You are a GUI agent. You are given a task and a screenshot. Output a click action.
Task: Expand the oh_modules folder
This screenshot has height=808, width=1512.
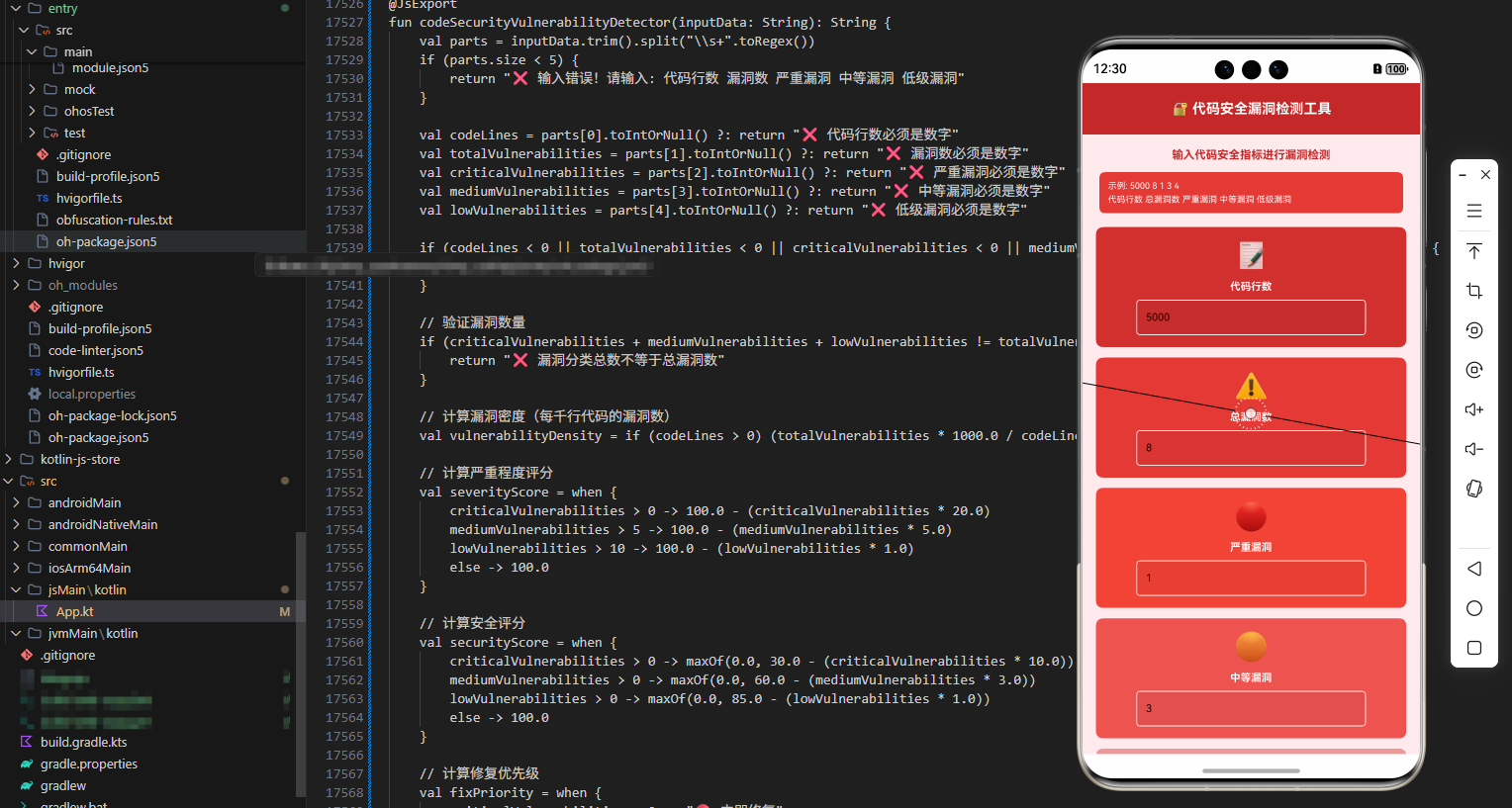click(16, 285)
